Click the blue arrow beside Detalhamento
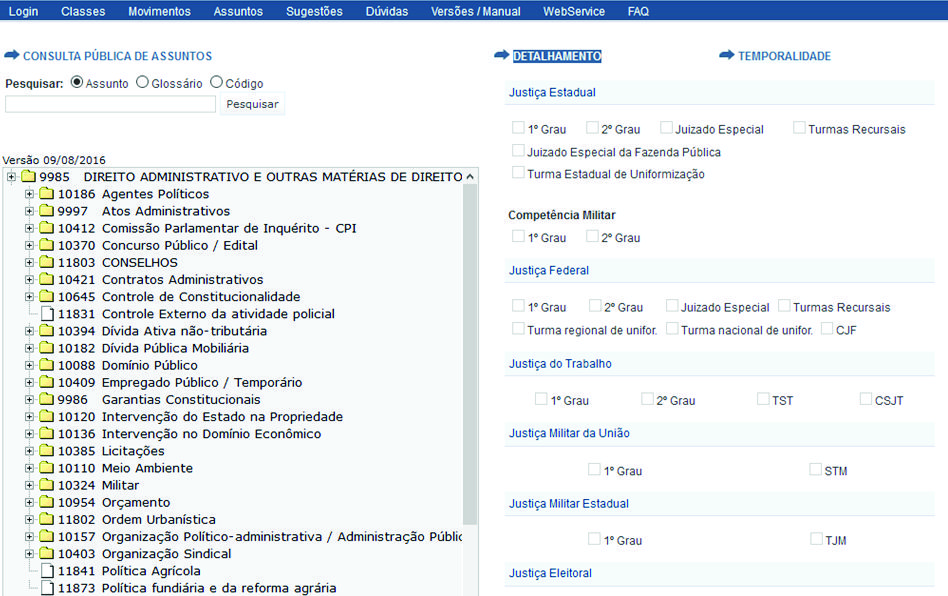The height and width of the screenshot is (596, 948). [502, 56]
